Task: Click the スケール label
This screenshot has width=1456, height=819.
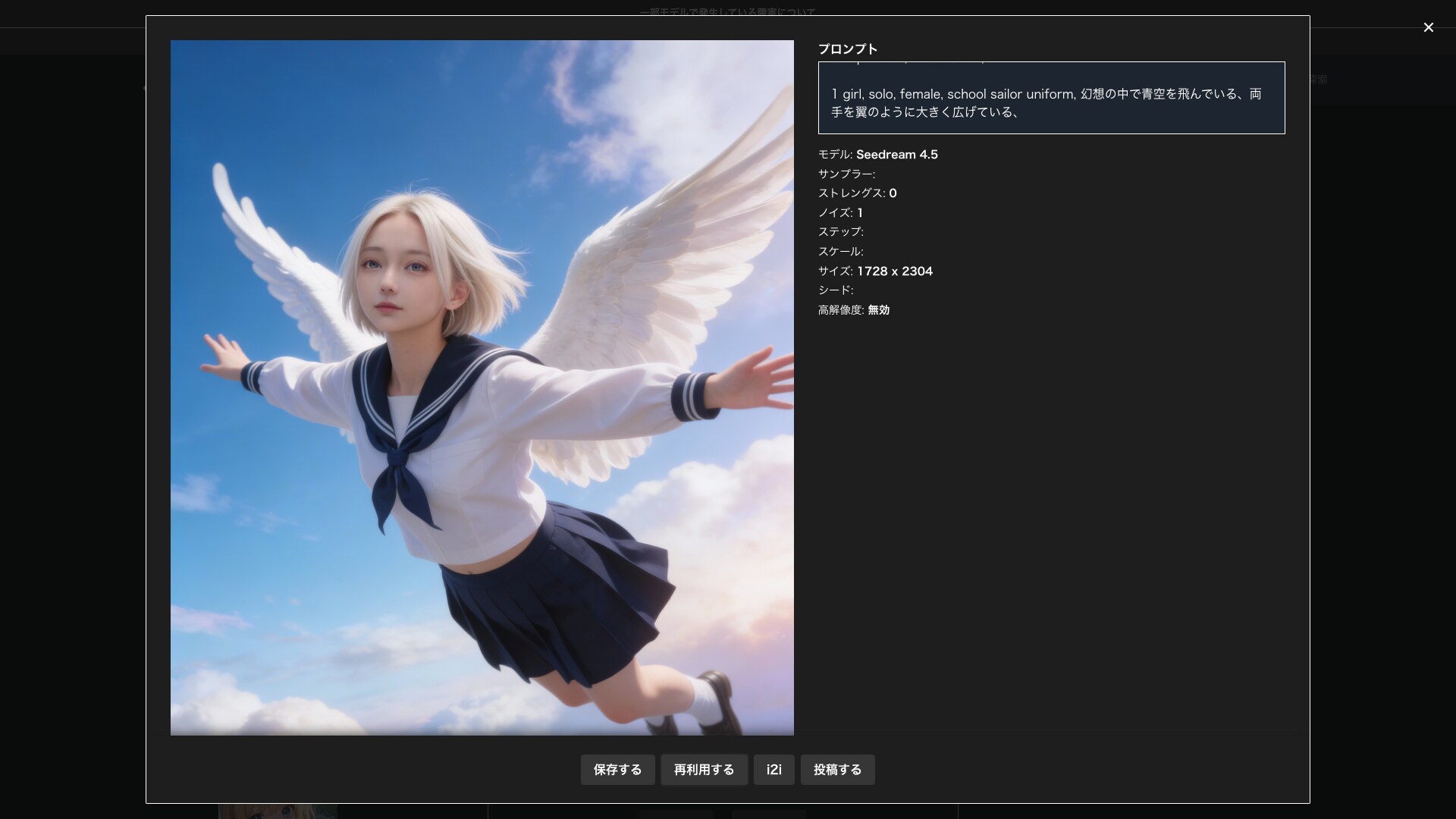Action: point(840,252)
